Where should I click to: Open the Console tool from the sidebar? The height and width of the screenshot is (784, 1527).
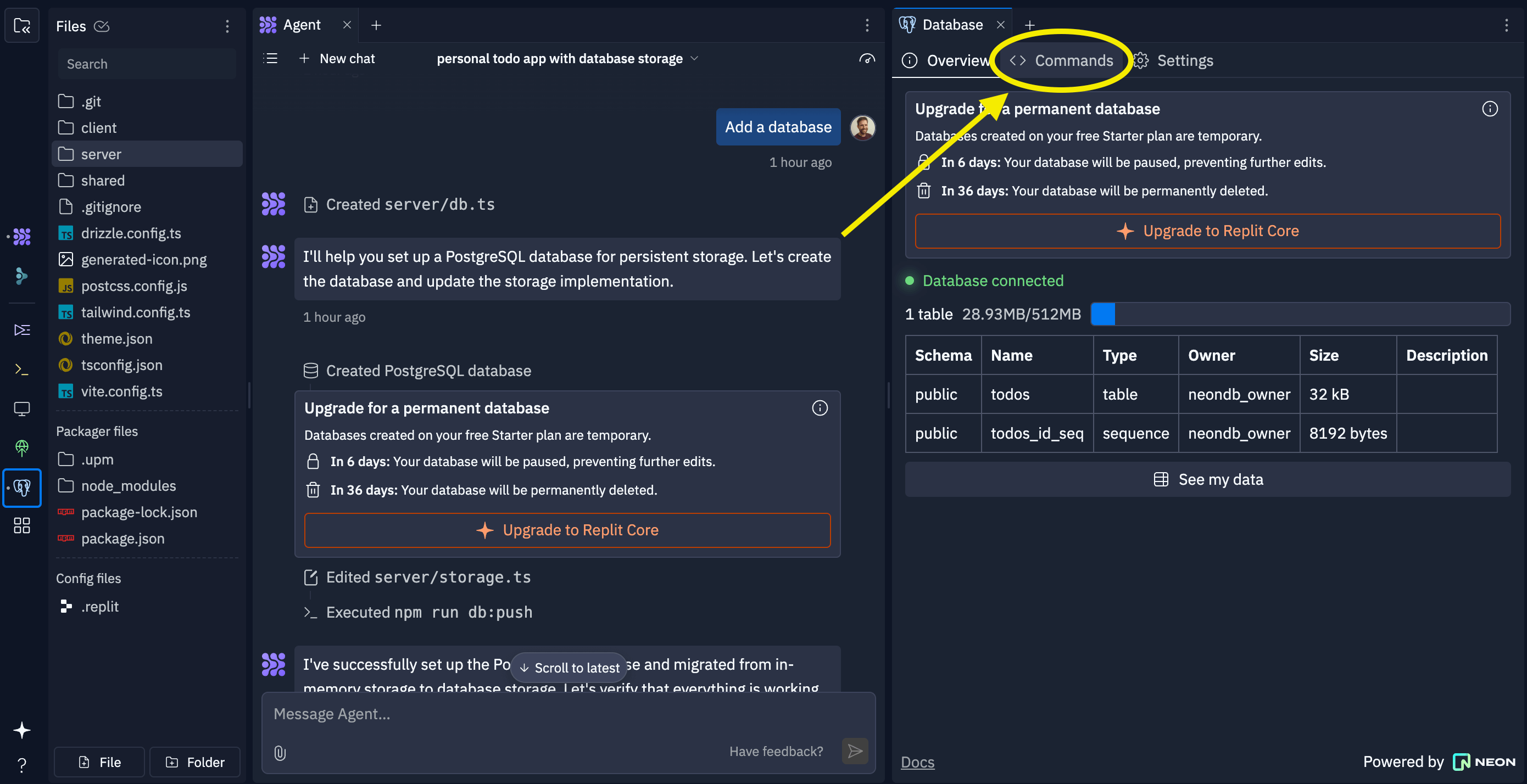(x=22, y=330)
